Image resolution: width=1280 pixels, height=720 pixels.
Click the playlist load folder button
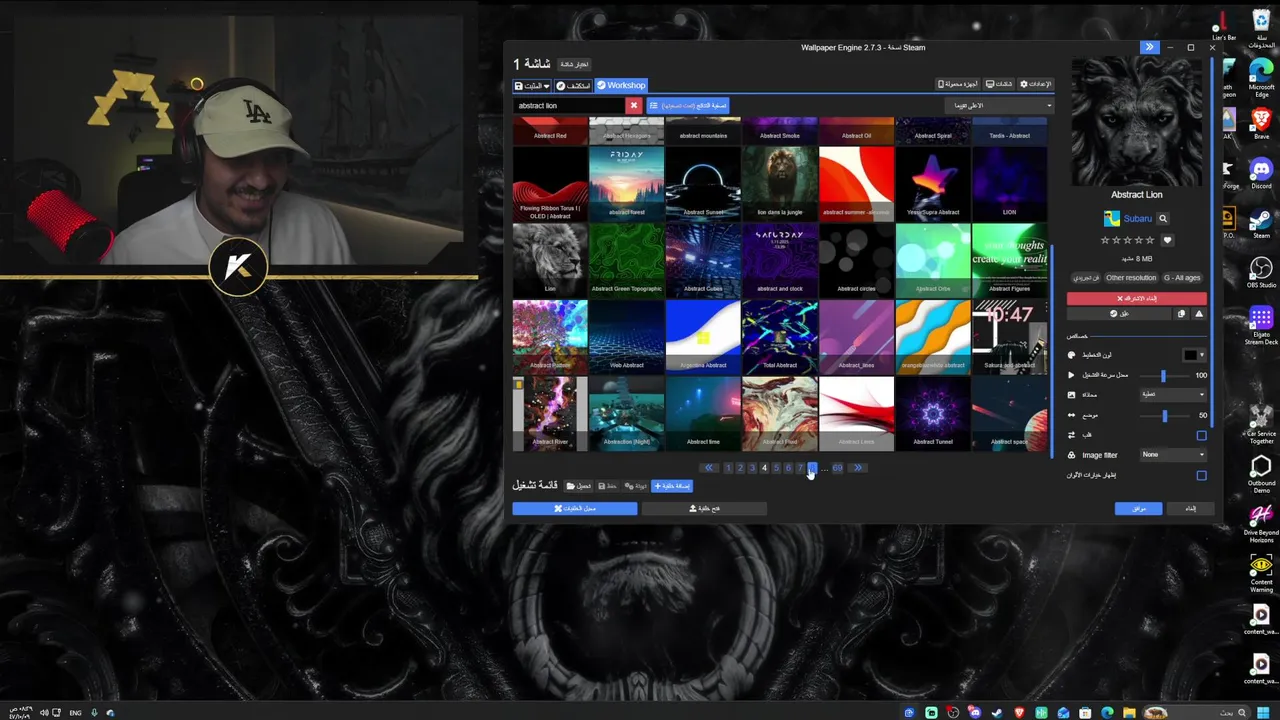(579, 486)
